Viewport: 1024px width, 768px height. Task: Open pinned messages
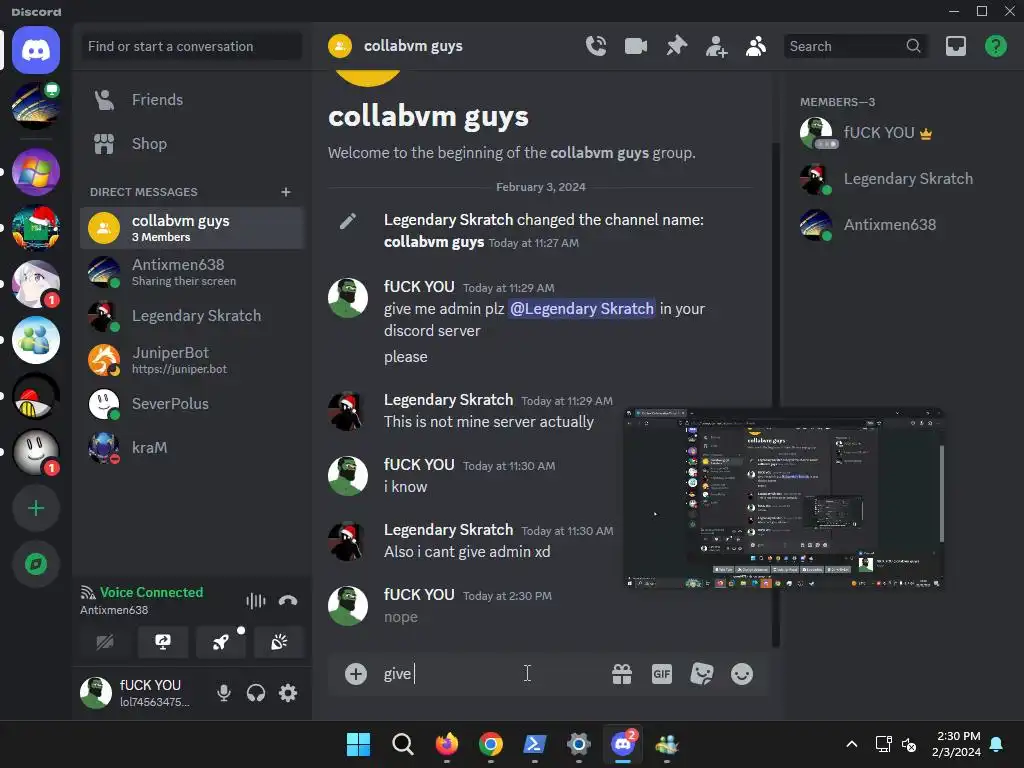676,46
